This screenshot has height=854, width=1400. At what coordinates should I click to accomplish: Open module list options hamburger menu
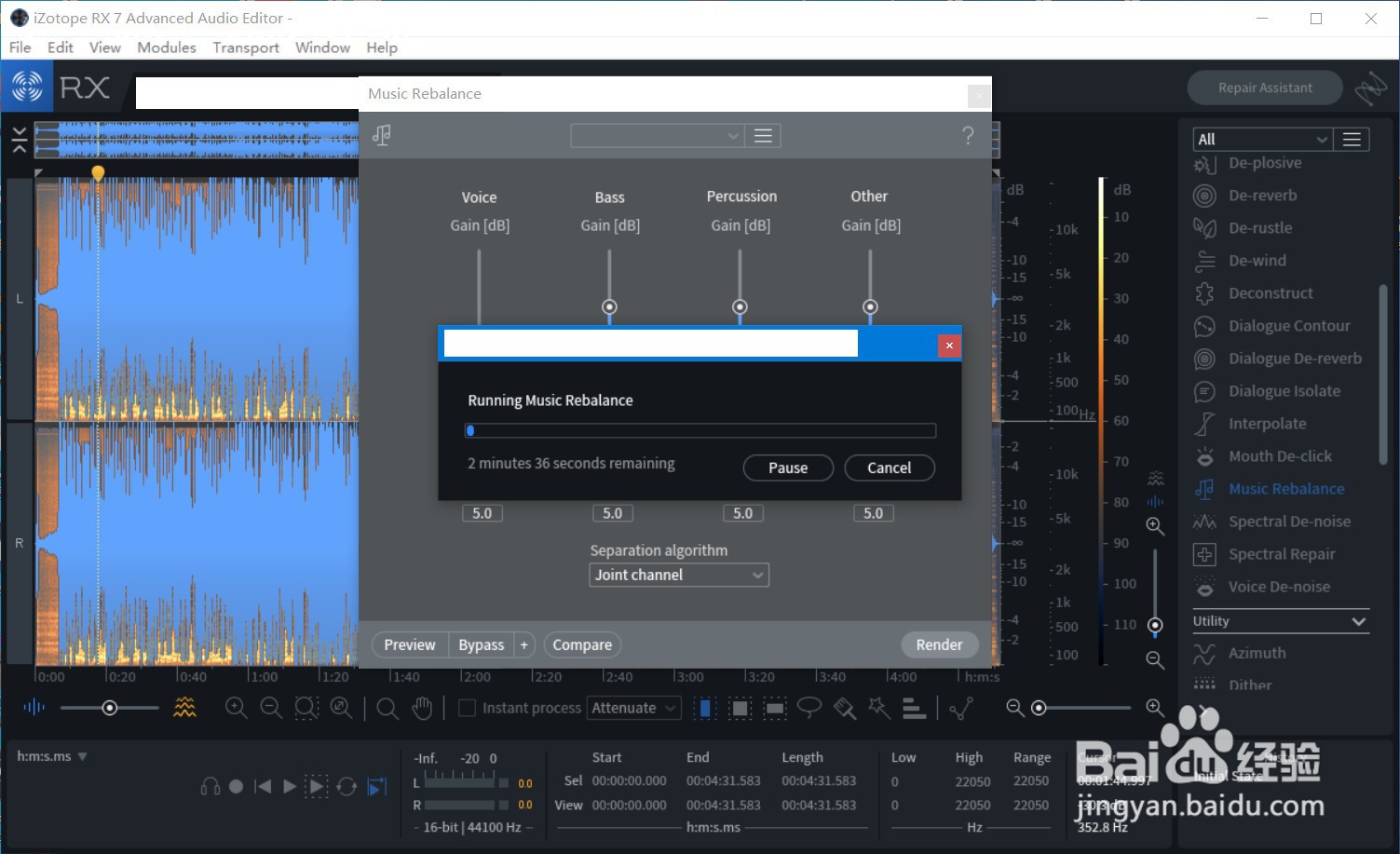(1352, 139)
